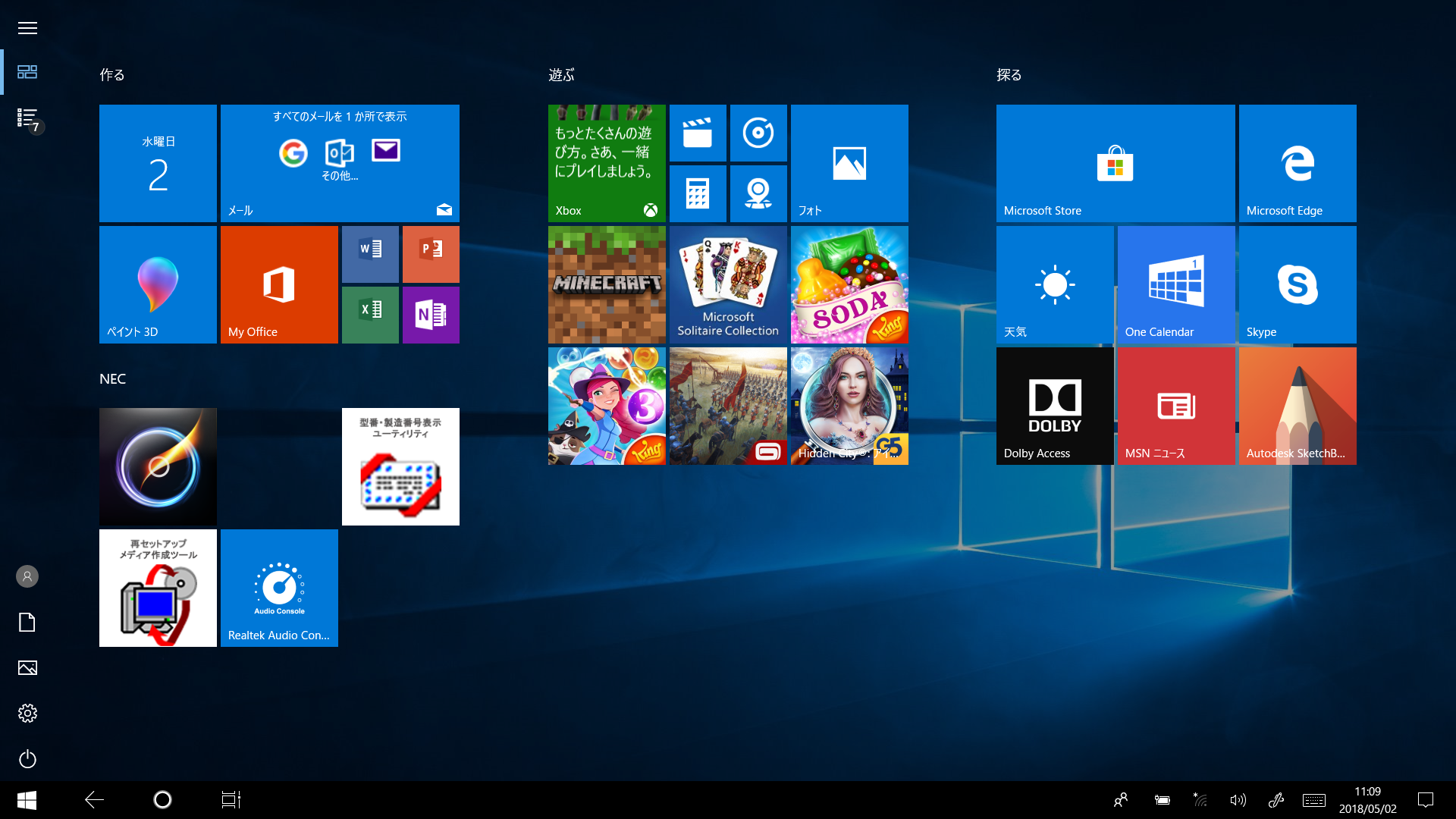Switch to all apps list view

click(27, 118)
